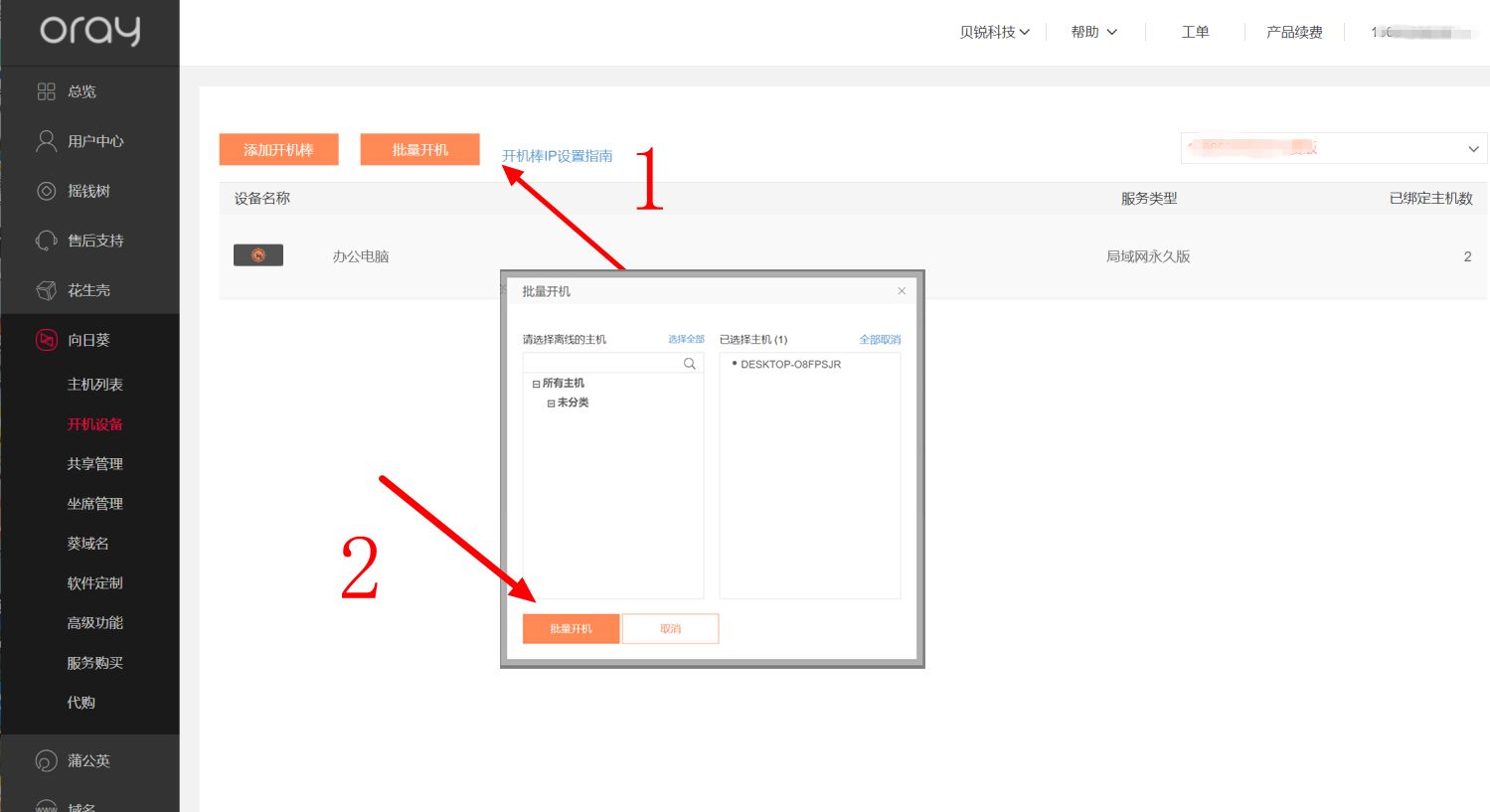
Task: Collapse the 未分类 tree node
Action: (x=551, y=404)
